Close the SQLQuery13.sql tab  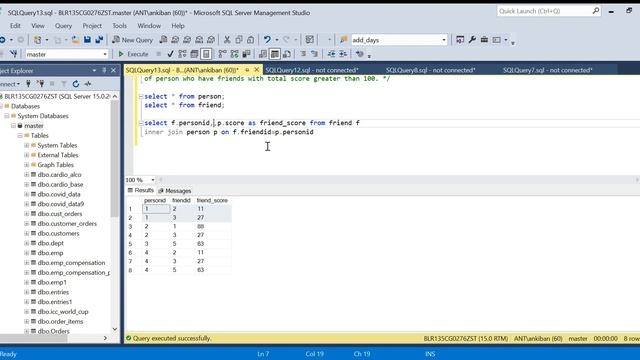(x=257, y=70)
